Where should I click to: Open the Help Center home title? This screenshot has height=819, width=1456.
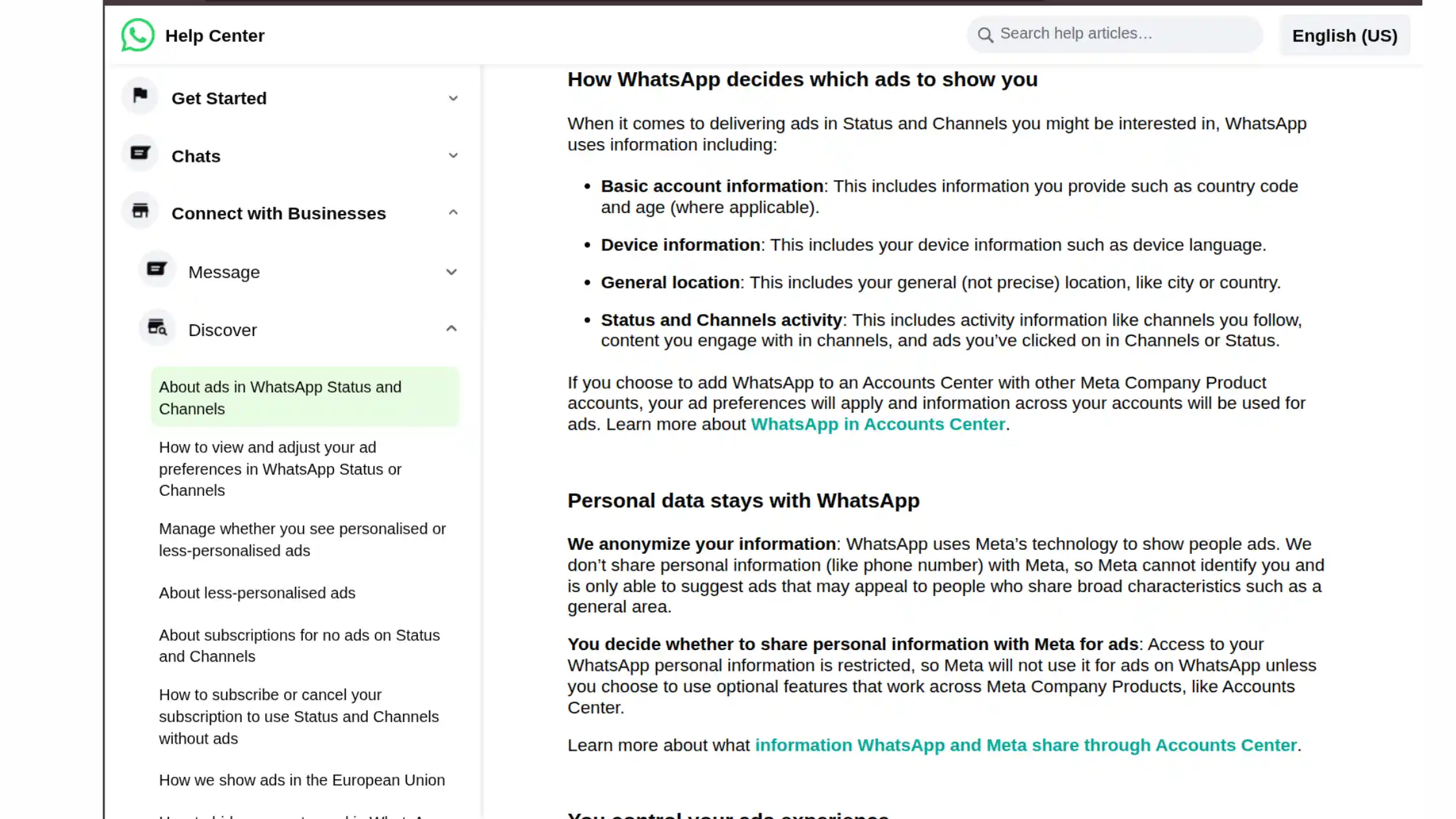(x=214, y=36)
